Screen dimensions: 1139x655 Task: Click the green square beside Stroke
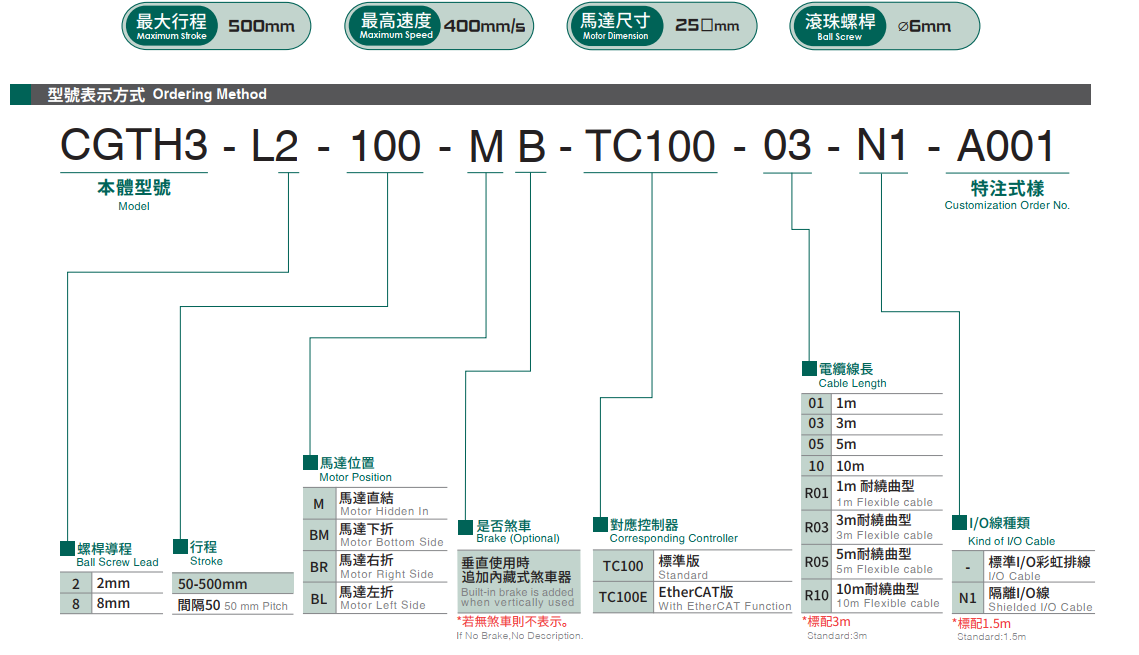pos(180,546)
